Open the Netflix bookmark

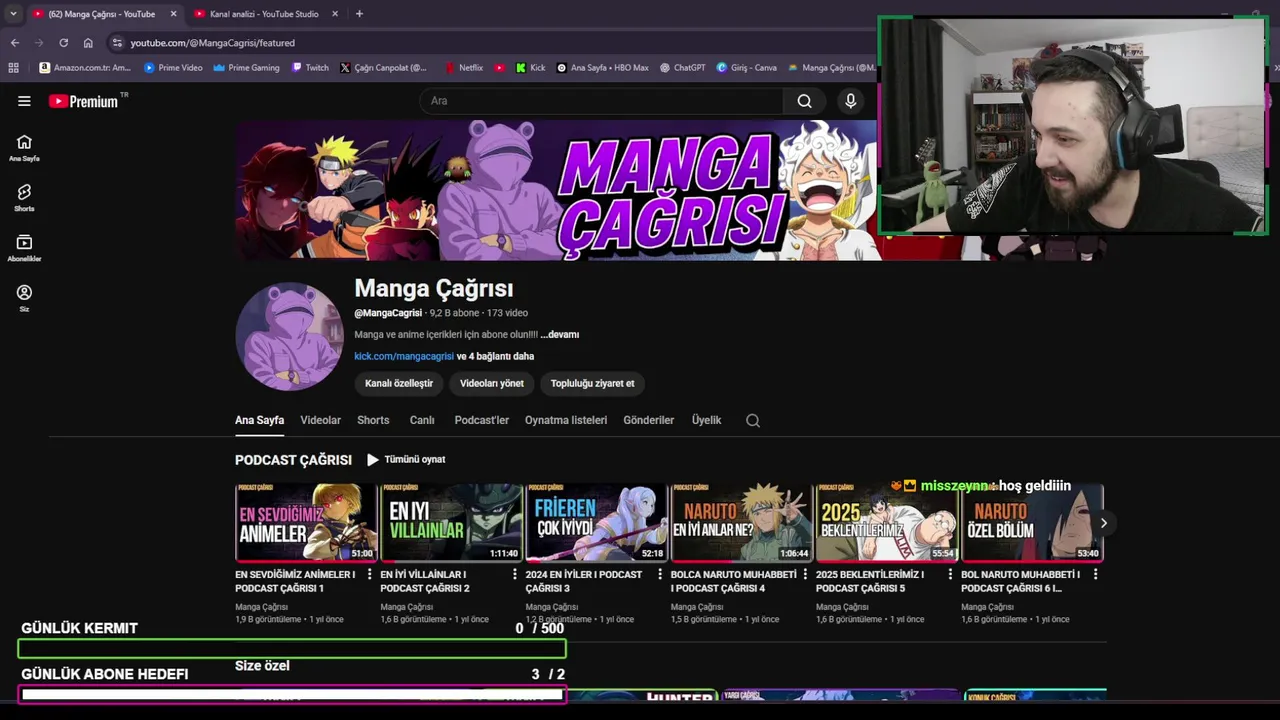click(464, 68)
